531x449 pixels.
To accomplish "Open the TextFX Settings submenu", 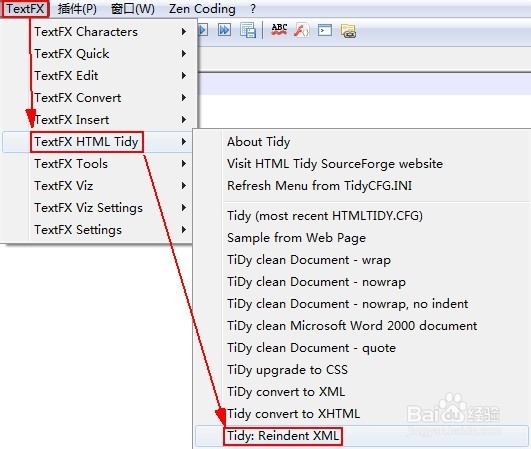I will tap(98, 230).
